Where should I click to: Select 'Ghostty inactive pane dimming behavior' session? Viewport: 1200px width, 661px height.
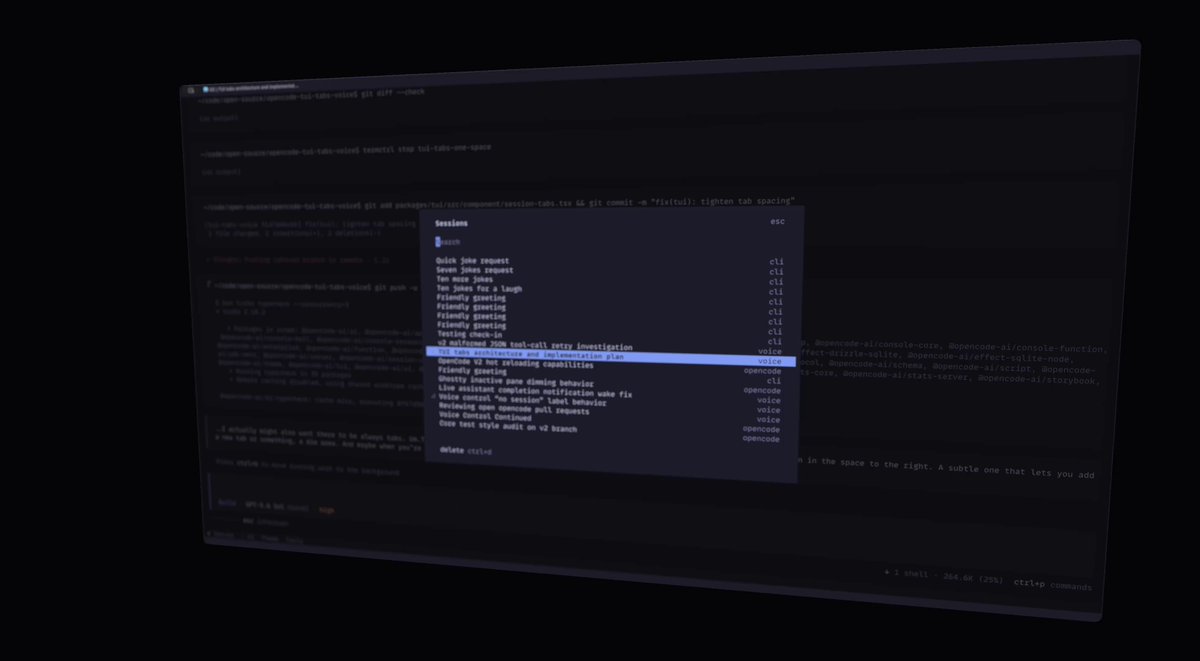coord(610,384)
